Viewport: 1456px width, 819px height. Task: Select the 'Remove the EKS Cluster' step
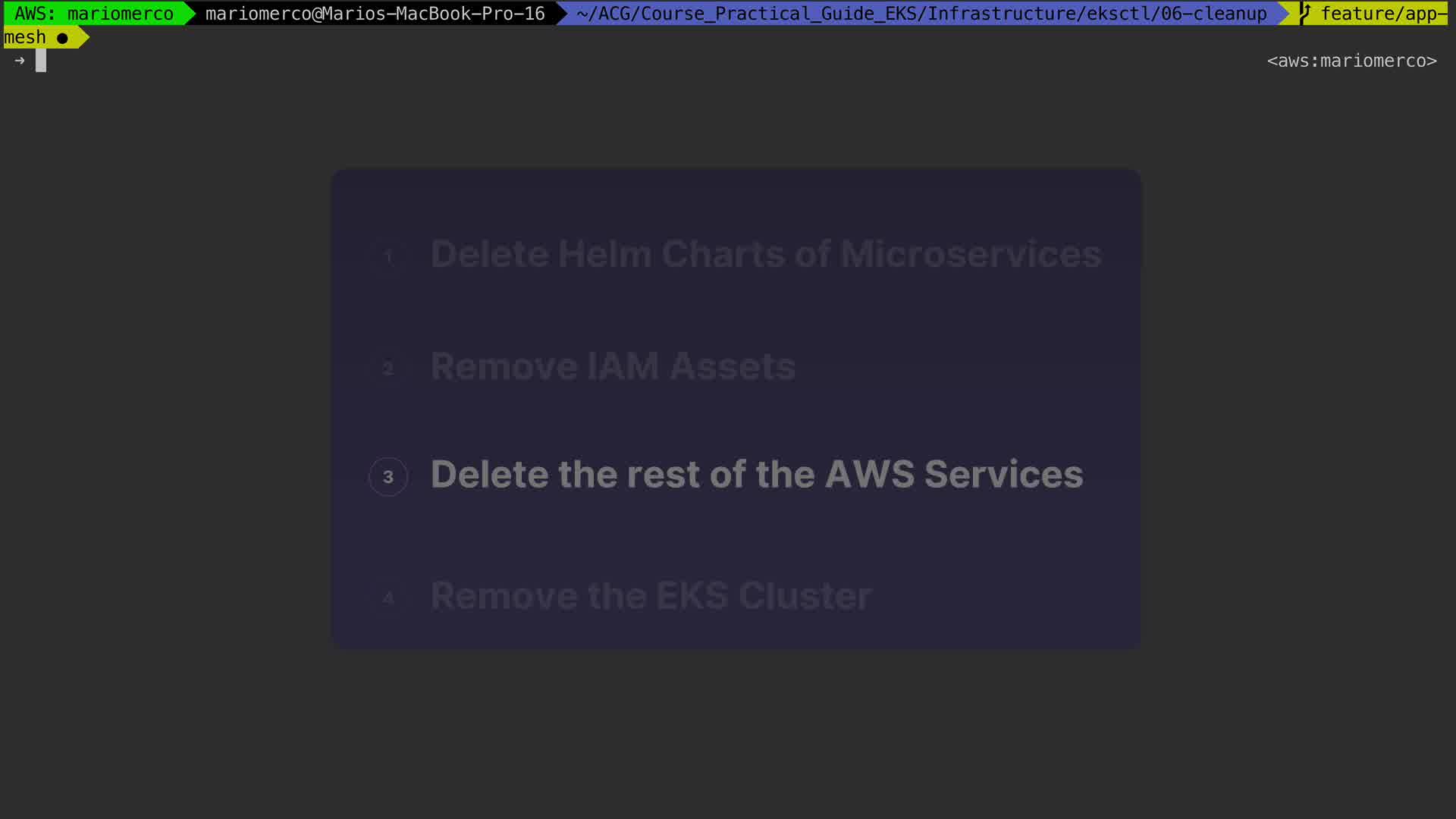(x=651, y=596)
